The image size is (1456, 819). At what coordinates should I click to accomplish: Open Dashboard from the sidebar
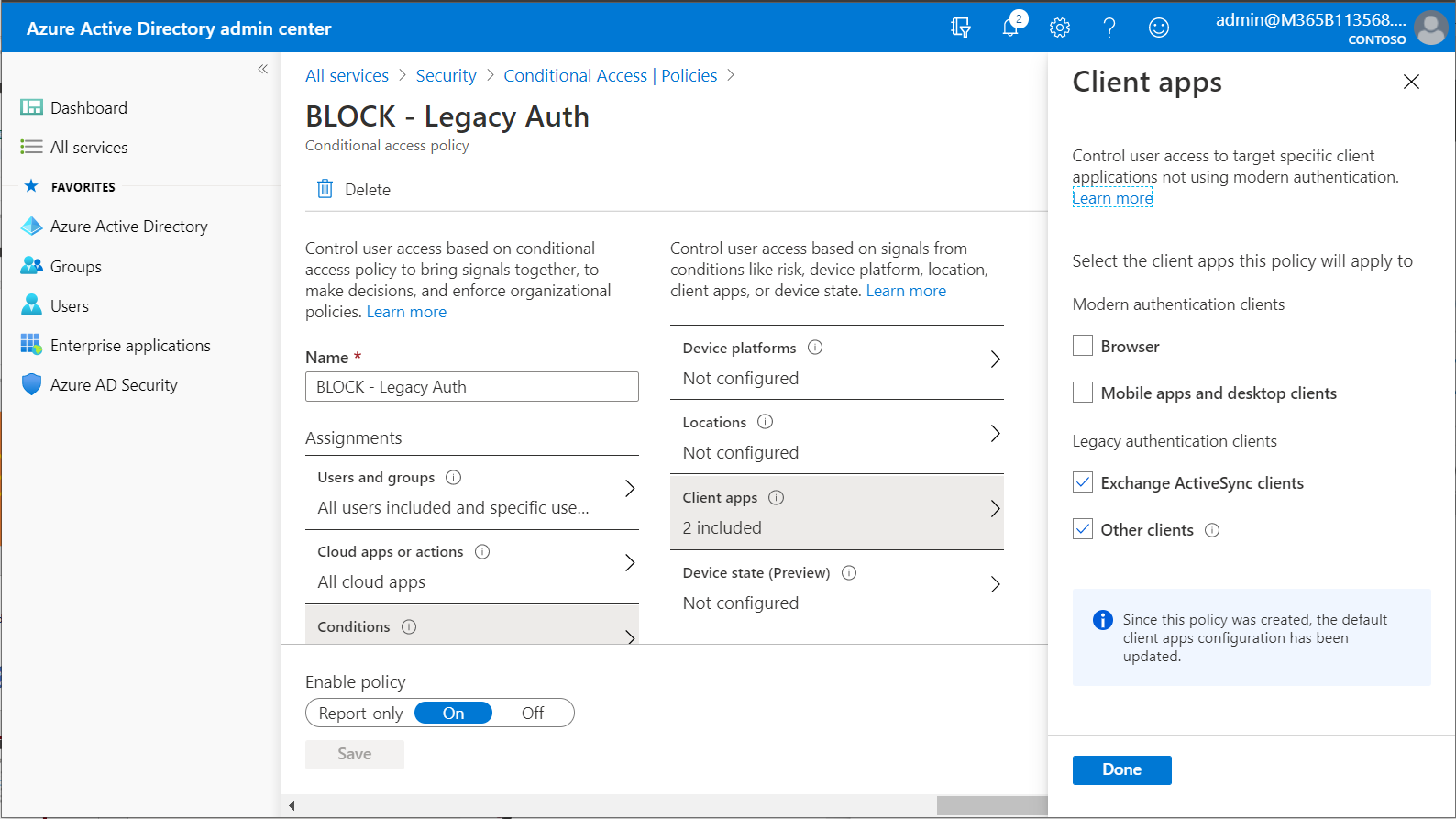tap(89, 107)
